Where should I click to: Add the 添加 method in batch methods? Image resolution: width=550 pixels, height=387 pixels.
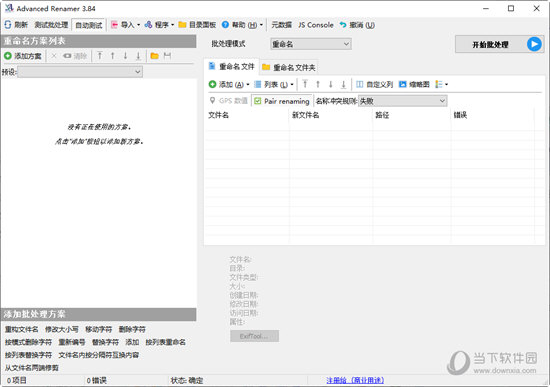(132, 342)
